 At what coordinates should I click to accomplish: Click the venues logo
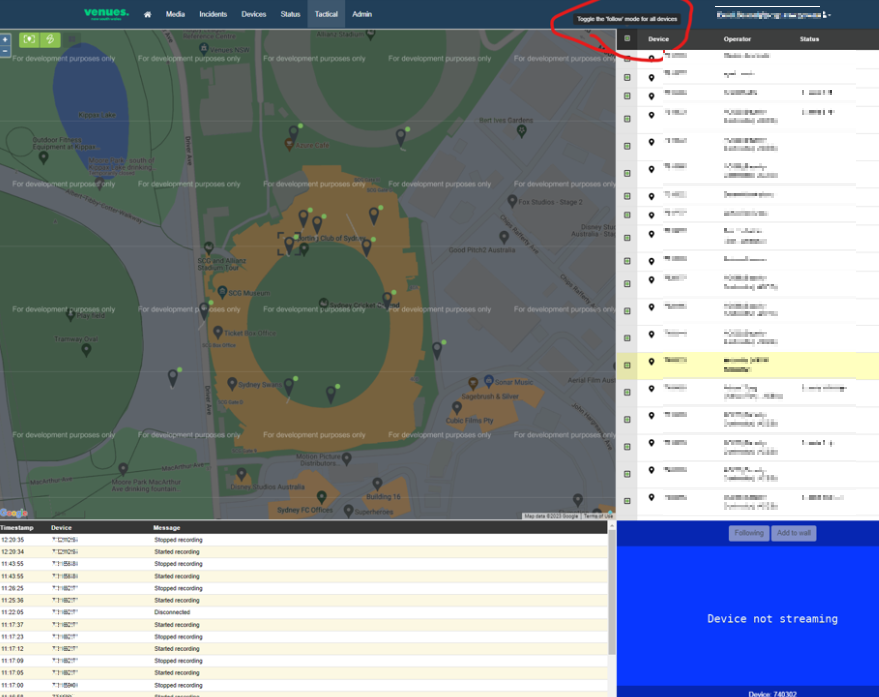[107, 13]
